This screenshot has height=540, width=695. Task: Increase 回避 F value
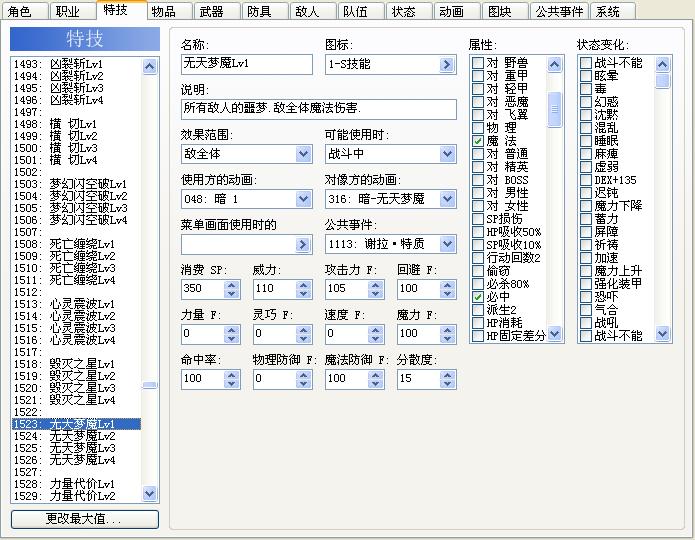[x=447, y=285]
